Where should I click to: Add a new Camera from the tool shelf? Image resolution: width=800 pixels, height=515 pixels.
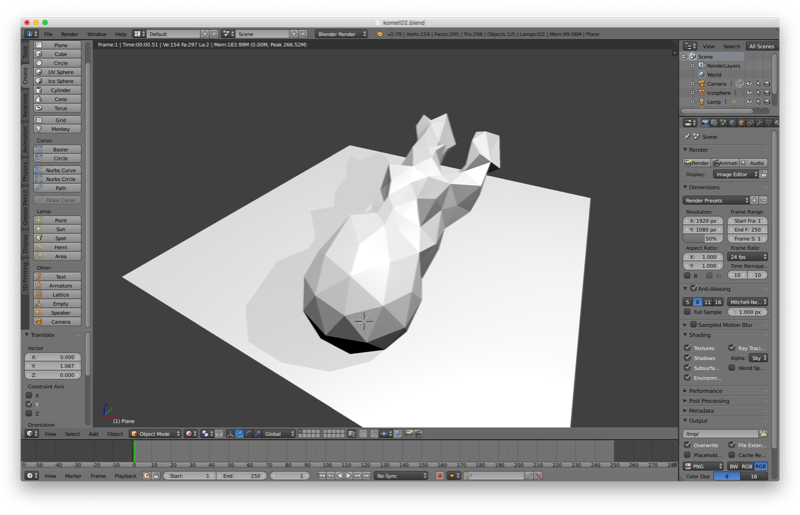click(60, 321)
